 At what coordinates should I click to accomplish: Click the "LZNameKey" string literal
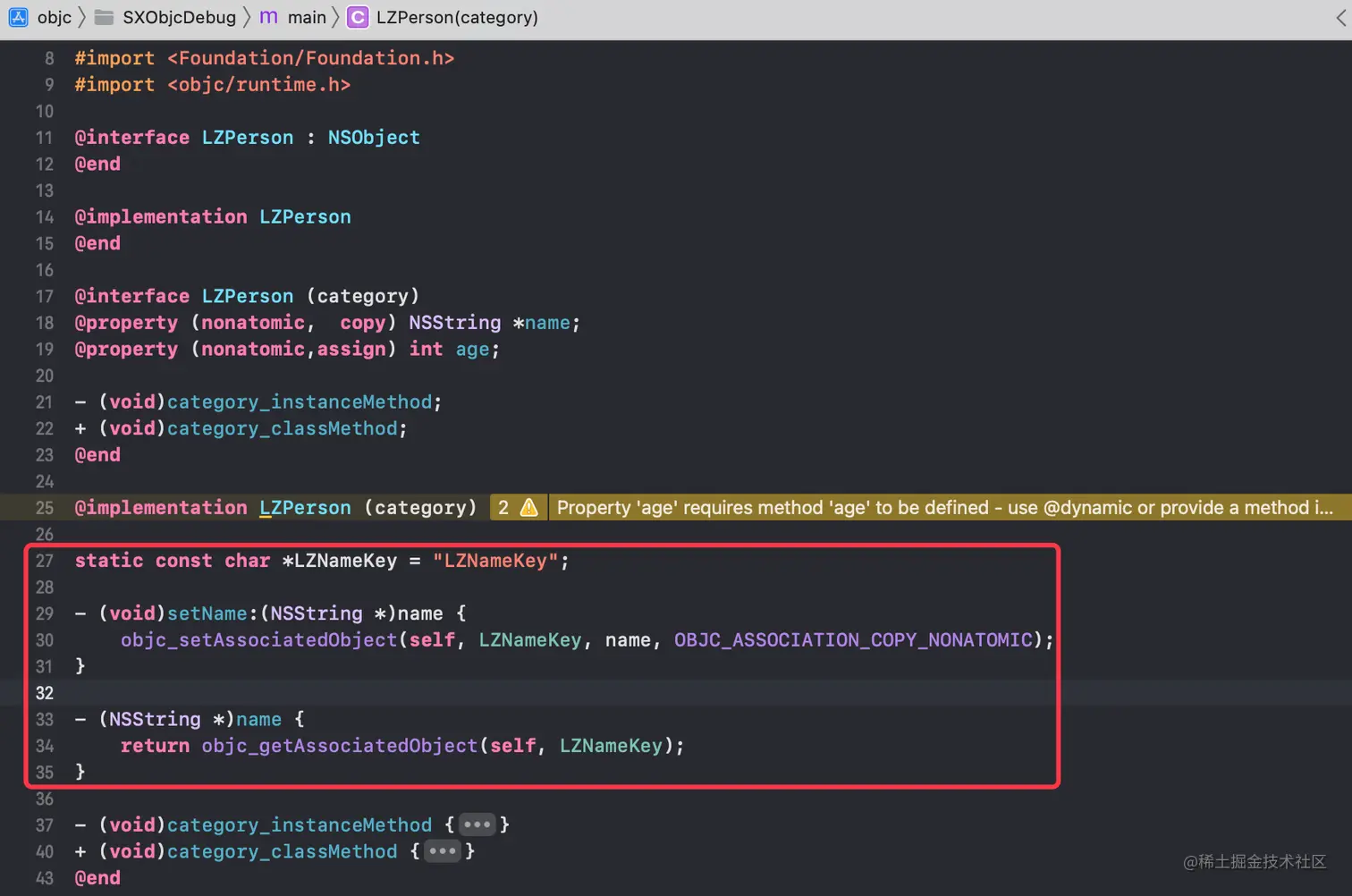point(495,561)
